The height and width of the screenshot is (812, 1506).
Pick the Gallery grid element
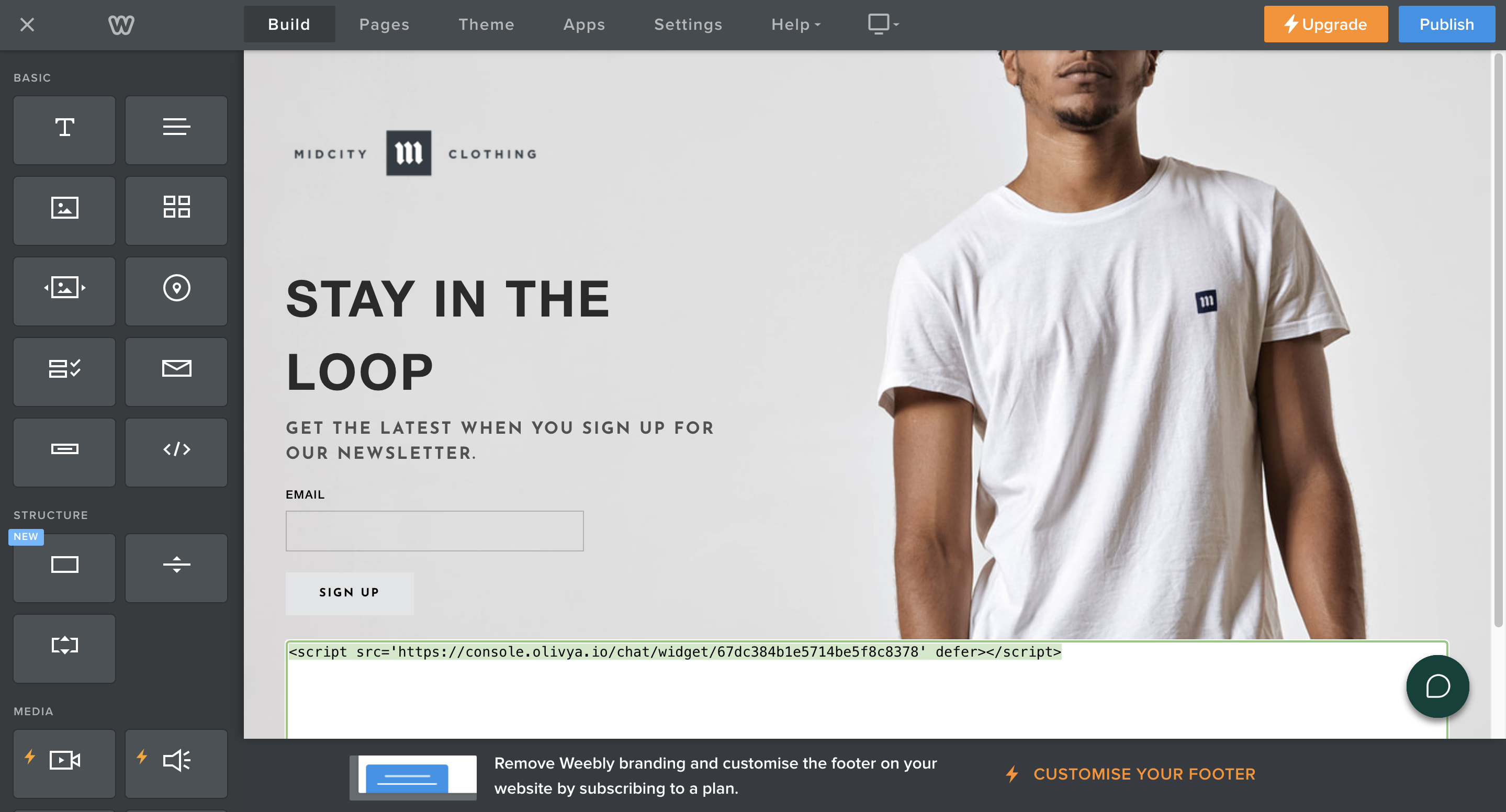(176, 210)
